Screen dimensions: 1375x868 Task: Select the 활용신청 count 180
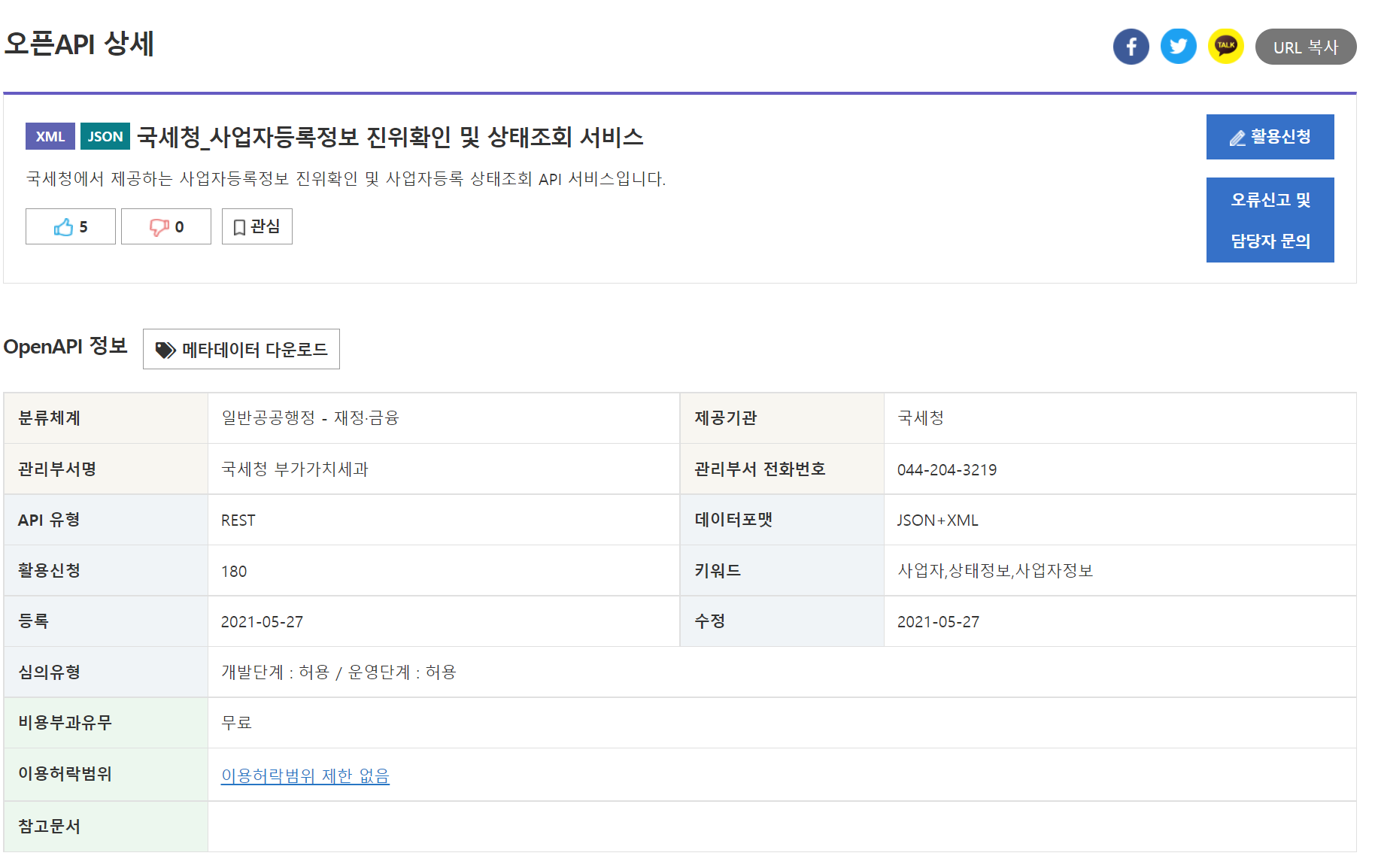pyautogui.click(x=233, y=571)
